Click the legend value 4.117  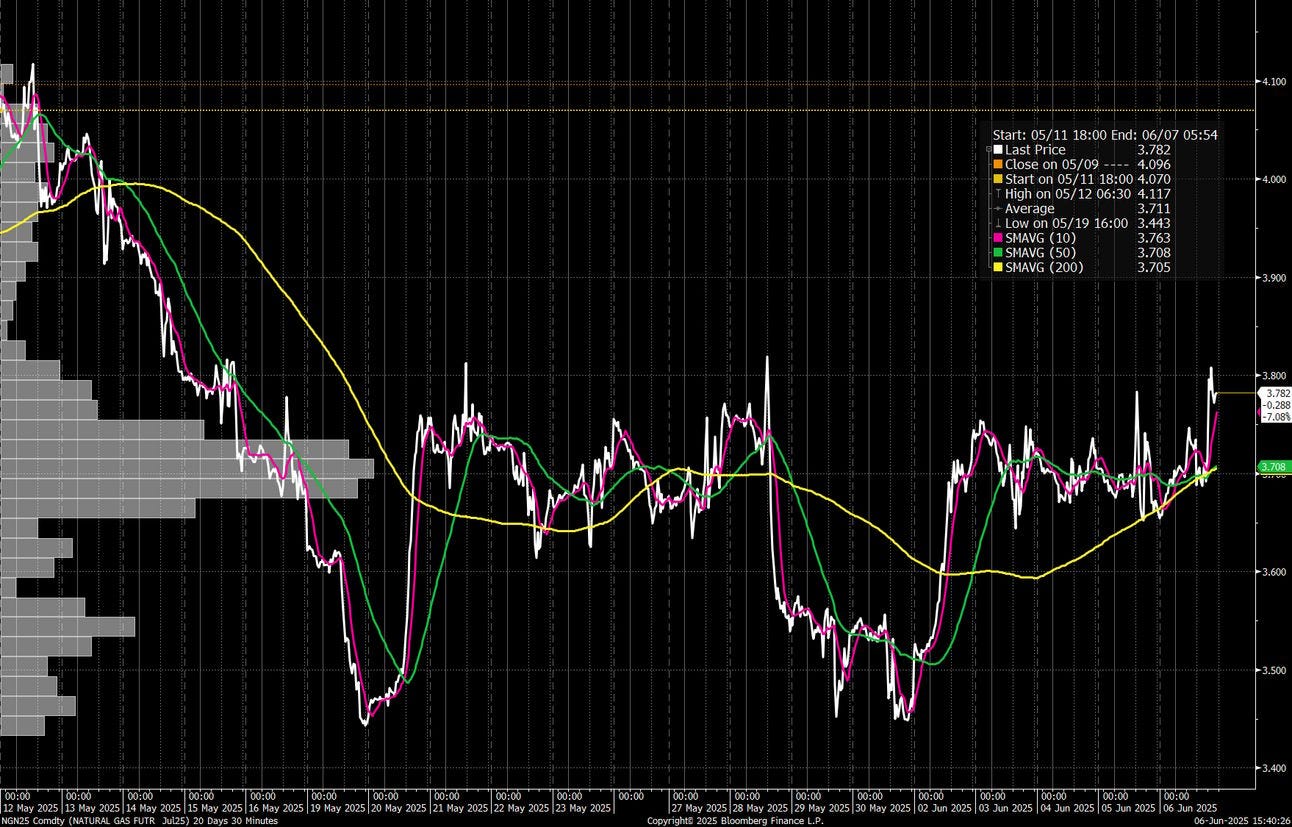pos(1154,194)
